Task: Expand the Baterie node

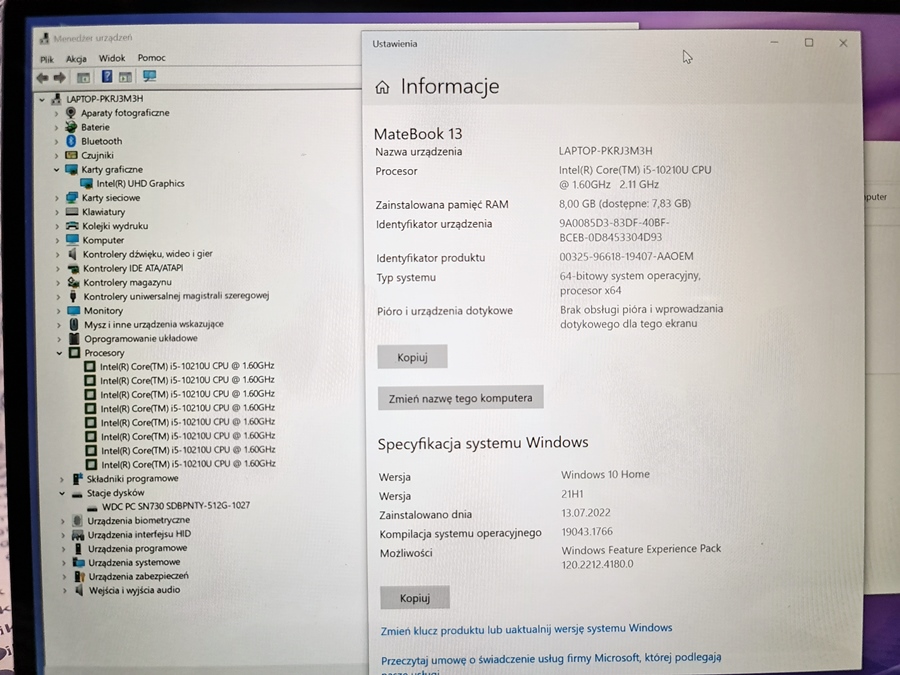Action: coord(56,127)
